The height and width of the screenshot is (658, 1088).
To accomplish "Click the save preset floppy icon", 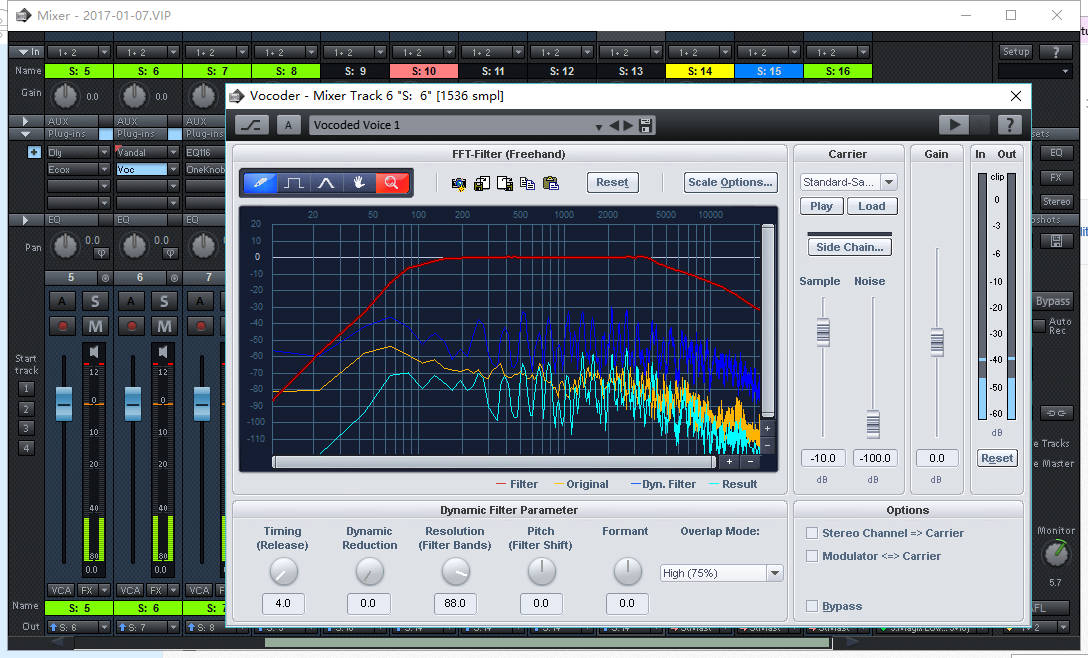I will 646,125.
